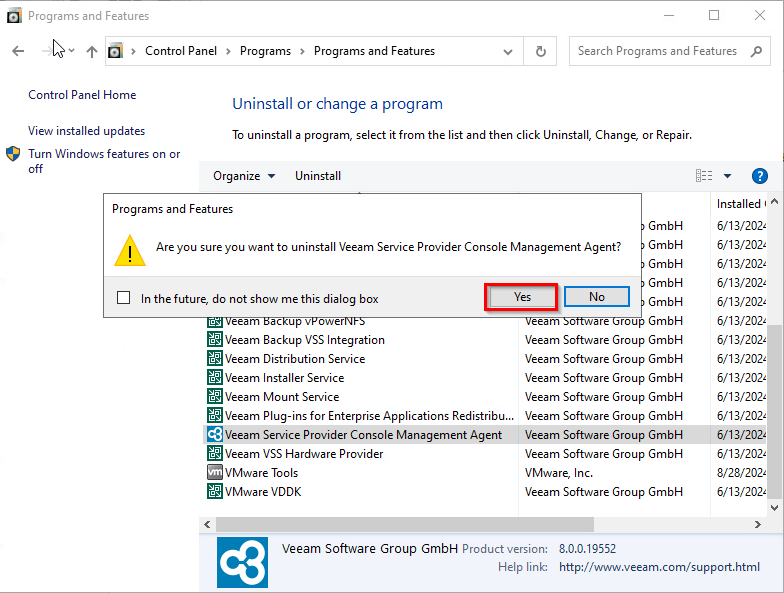Image resolution: width=784 pixels, height=593 pixels.
Task: Click right arrow of horizontal scrollbar
Action: pos(758,524)
